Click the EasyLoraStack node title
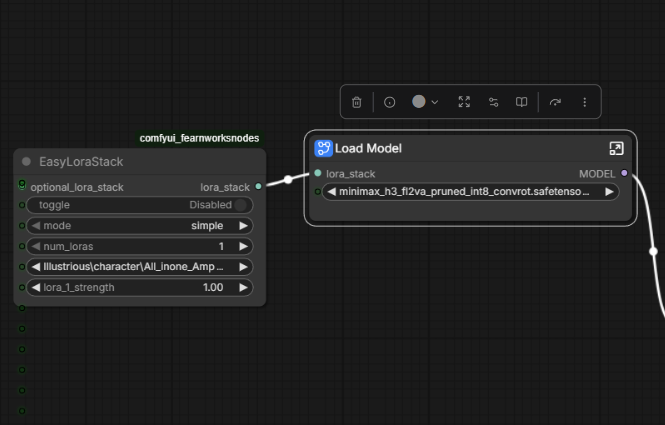 (81, 162)
